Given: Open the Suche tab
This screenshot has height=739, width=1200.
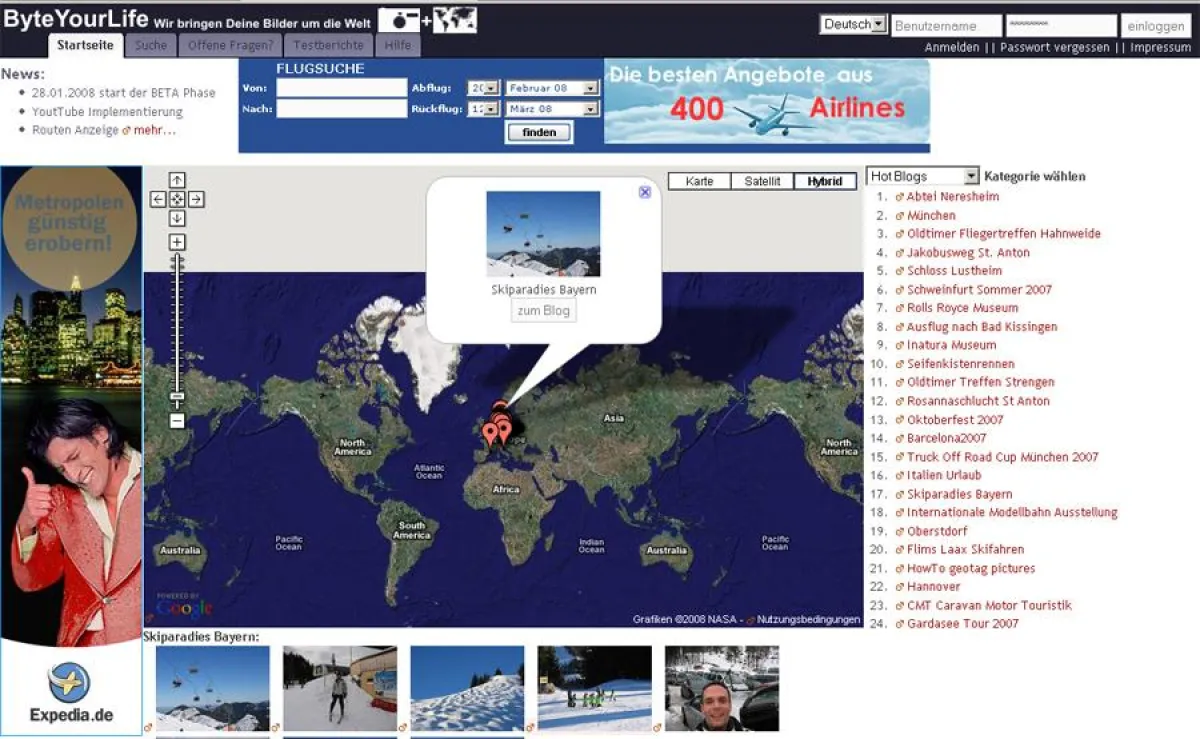Looking at the screenshot, I should click(151, 45).
